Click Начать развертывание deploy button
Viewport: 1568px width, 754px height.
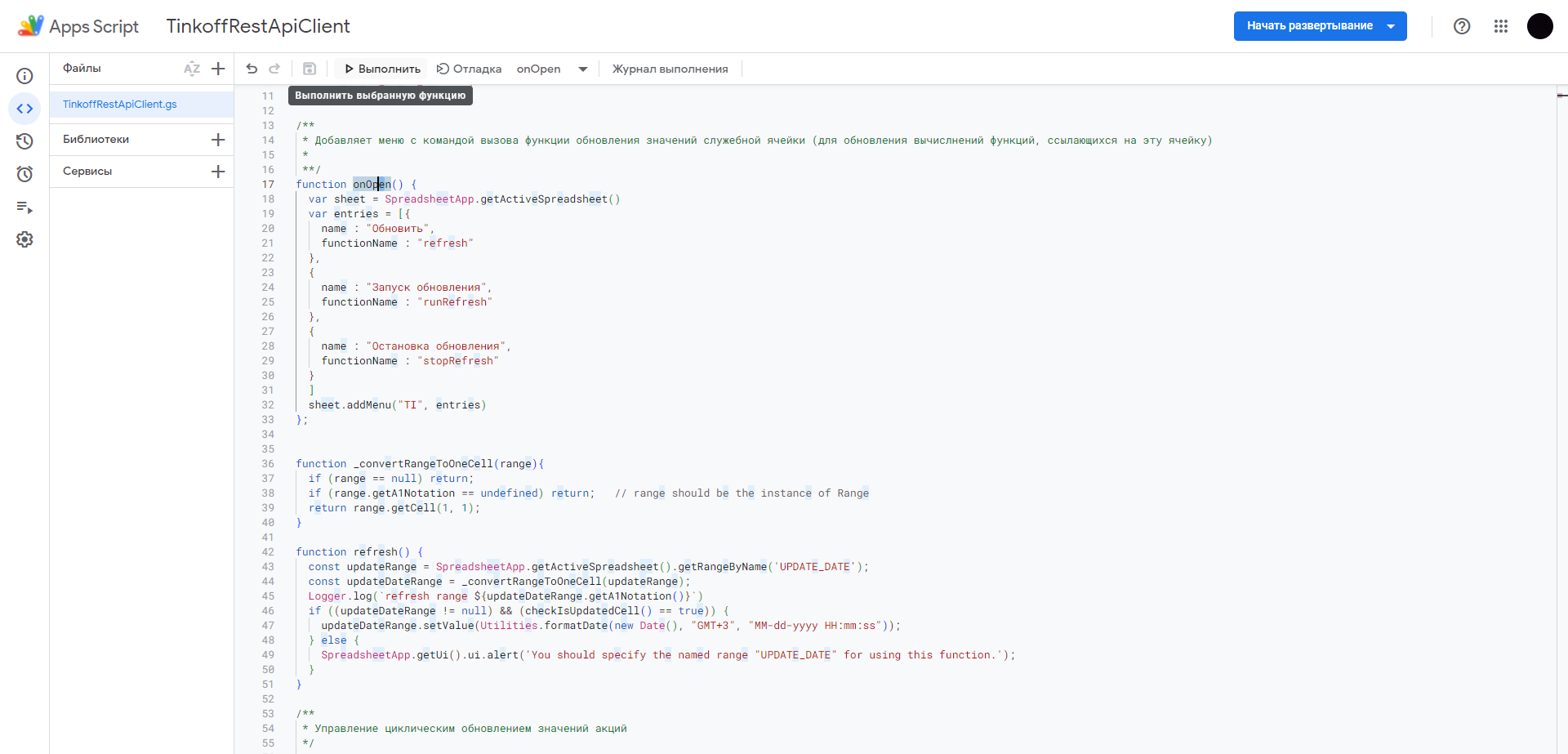(x=1320, y=26)
